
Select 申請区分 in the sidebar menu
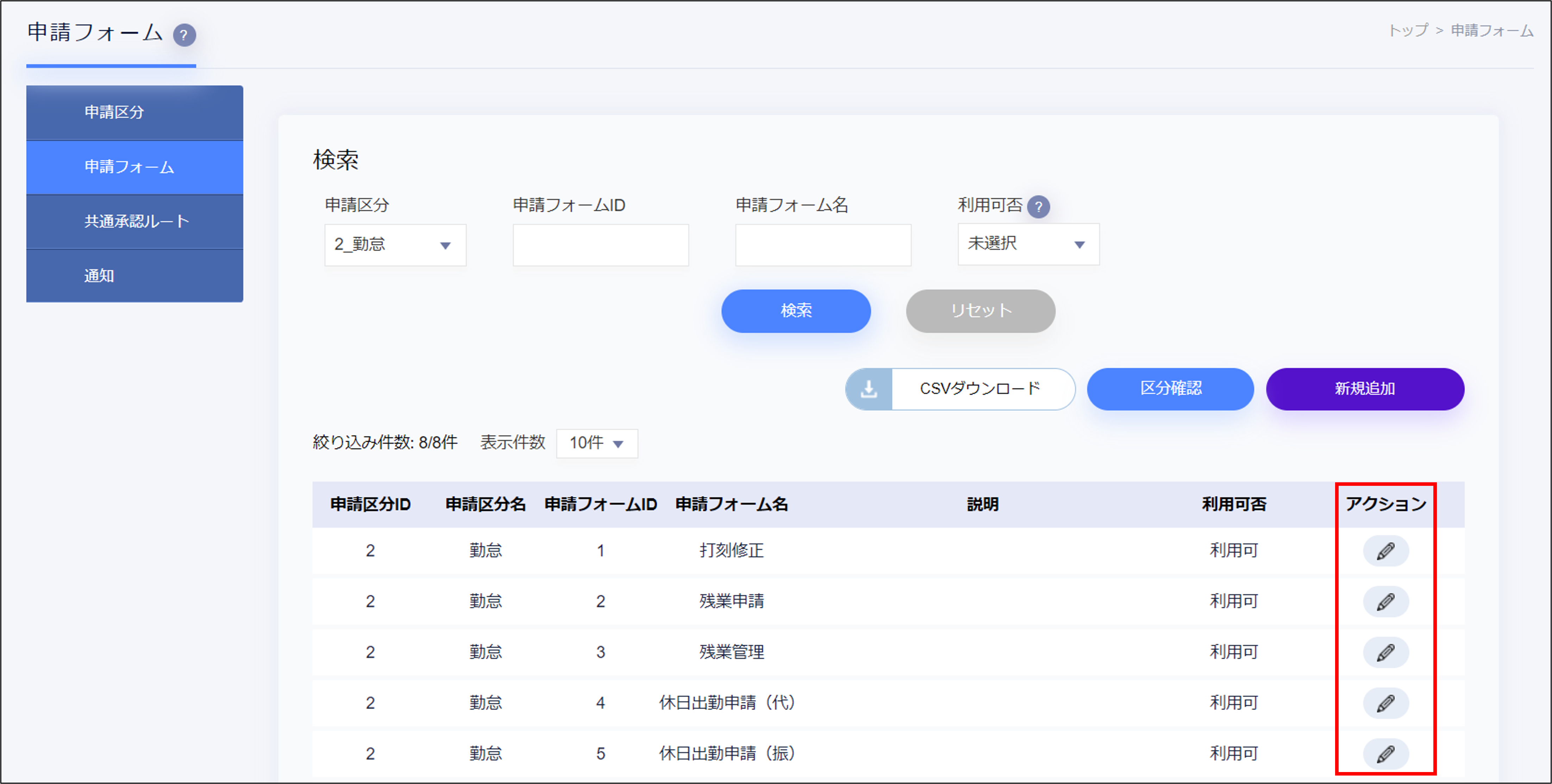135,113
